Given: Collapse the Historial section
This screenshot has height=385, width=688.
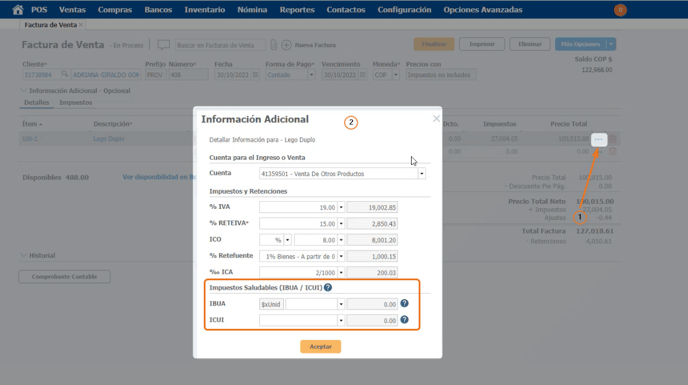Looking at the screenshot, I should click(x=38, y=255).
